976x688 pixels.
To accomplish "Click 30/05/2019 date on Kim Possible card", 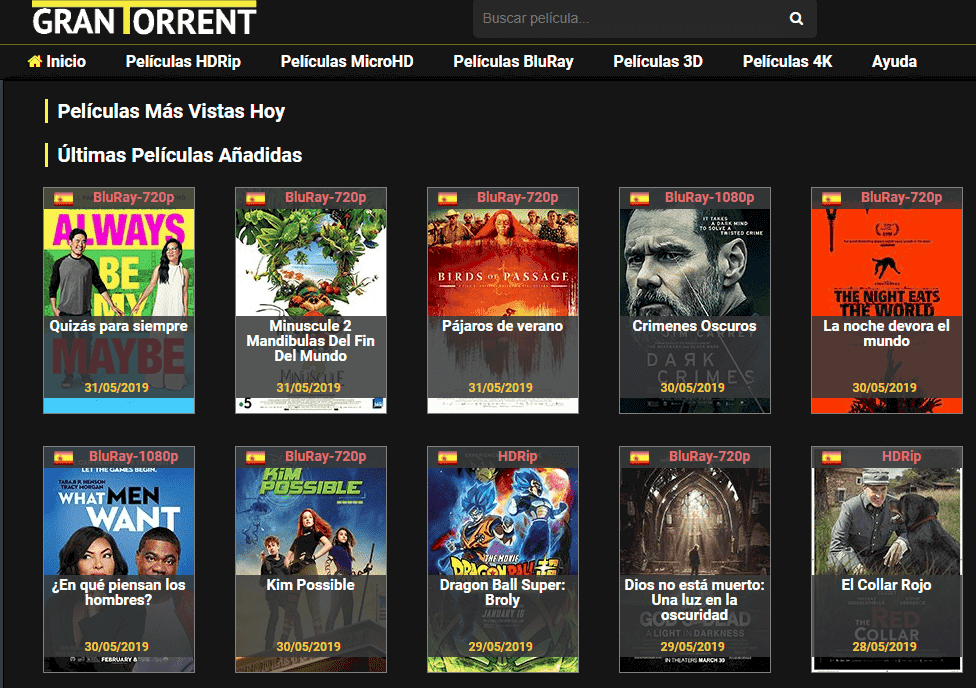I will click(x=309, y=646).
